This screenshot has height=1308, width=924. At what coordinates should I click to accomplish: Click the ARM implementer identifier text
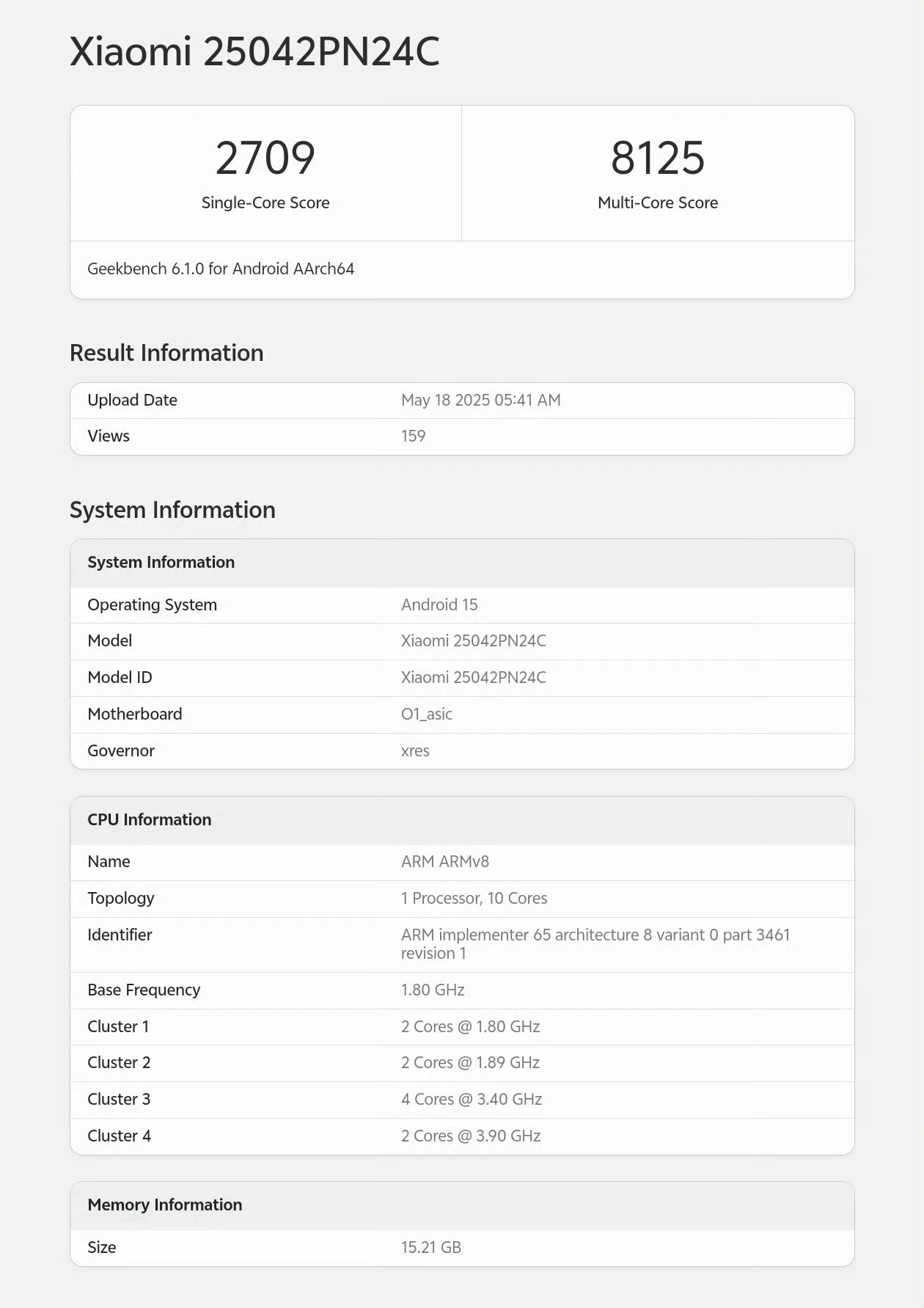point(595,935)
